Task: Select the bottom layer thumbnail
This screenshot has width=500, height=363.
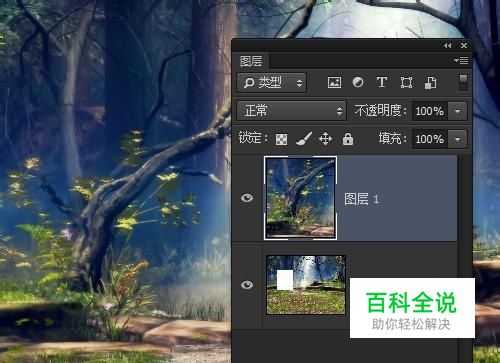Action: click(x=306, y=285)
